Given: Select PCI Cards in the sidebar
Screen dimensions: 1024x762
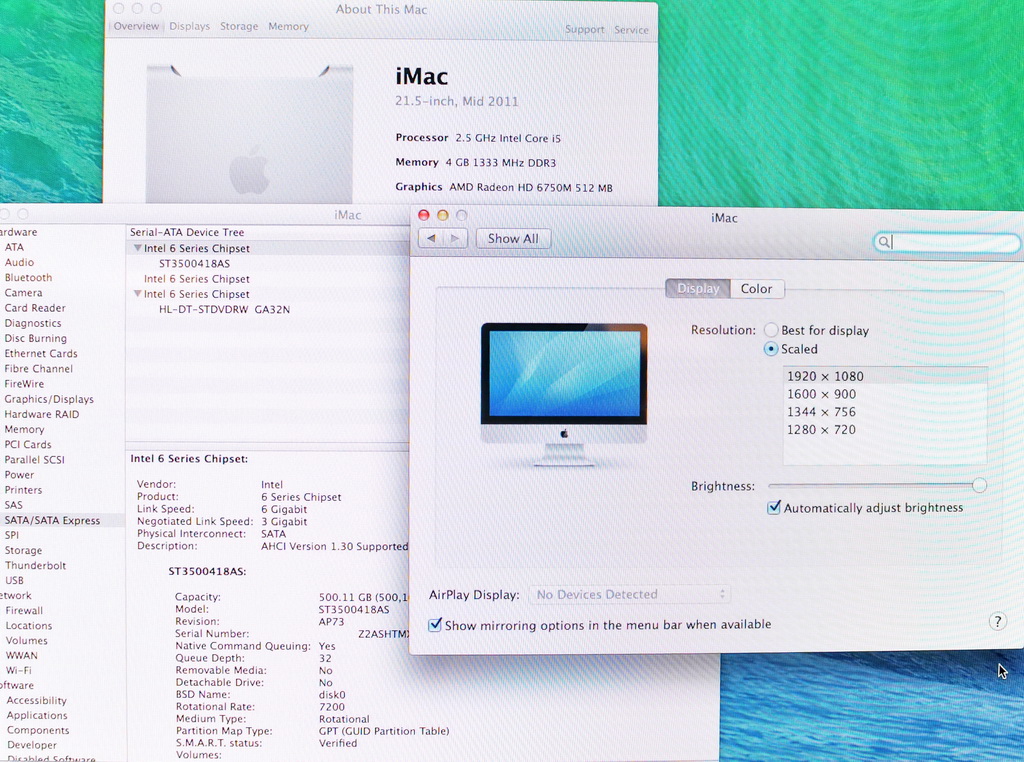Looking at the screenshot, I should coord(27,444).
